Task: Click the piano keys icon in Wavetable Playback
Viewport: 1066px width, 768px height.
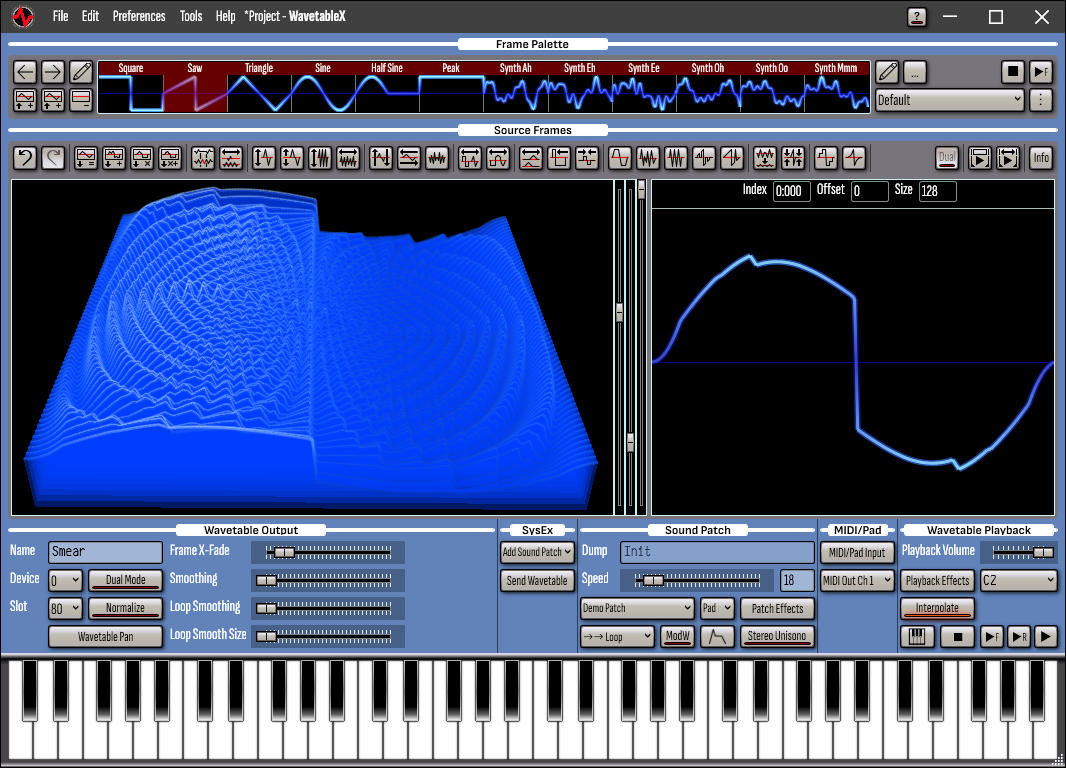Action: [x=917, y=637]
